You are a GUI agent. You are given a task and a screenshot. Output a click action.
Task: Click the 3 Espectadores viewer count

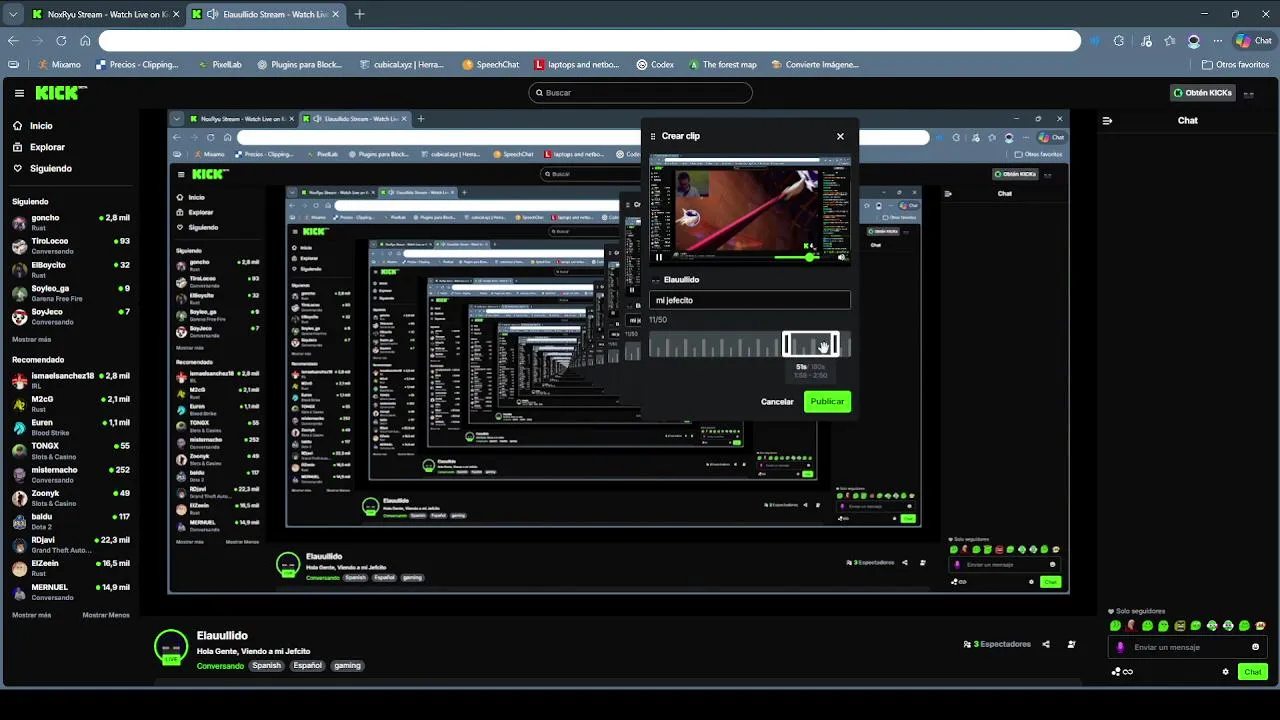tap(996, 644)
